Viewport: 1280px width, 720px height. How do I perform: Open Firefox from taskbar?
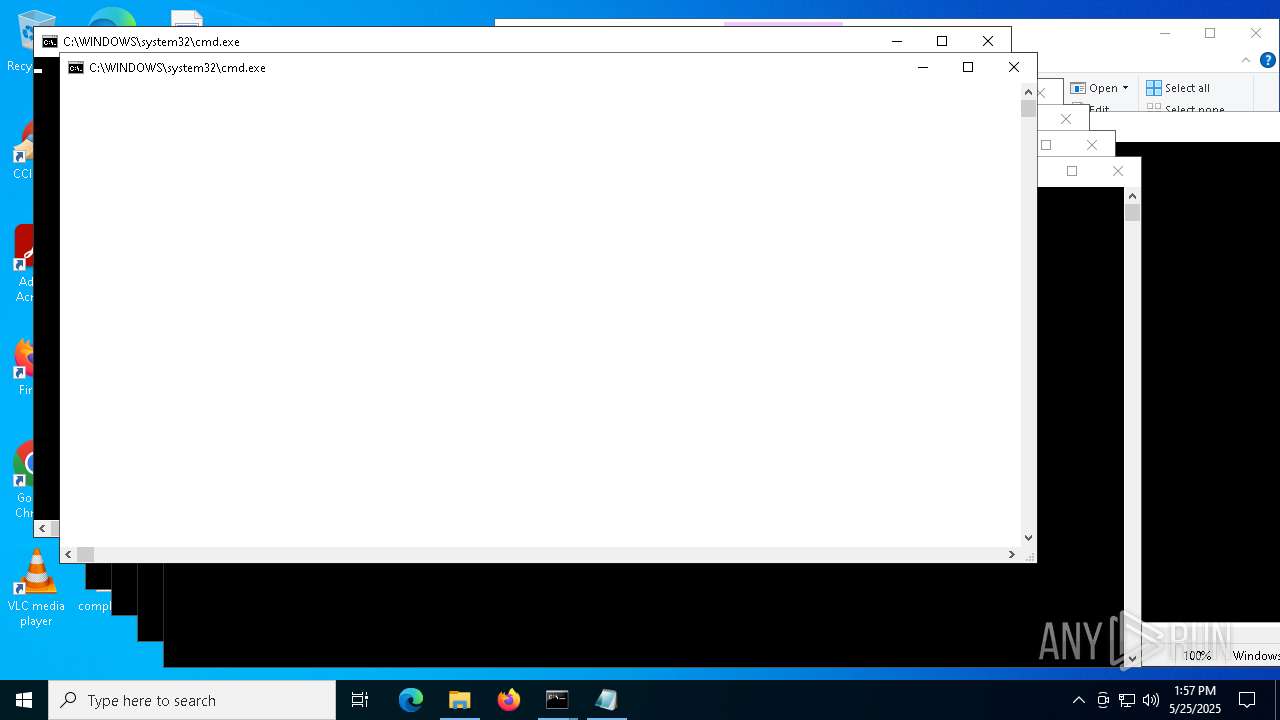click(x=509, y=700)
